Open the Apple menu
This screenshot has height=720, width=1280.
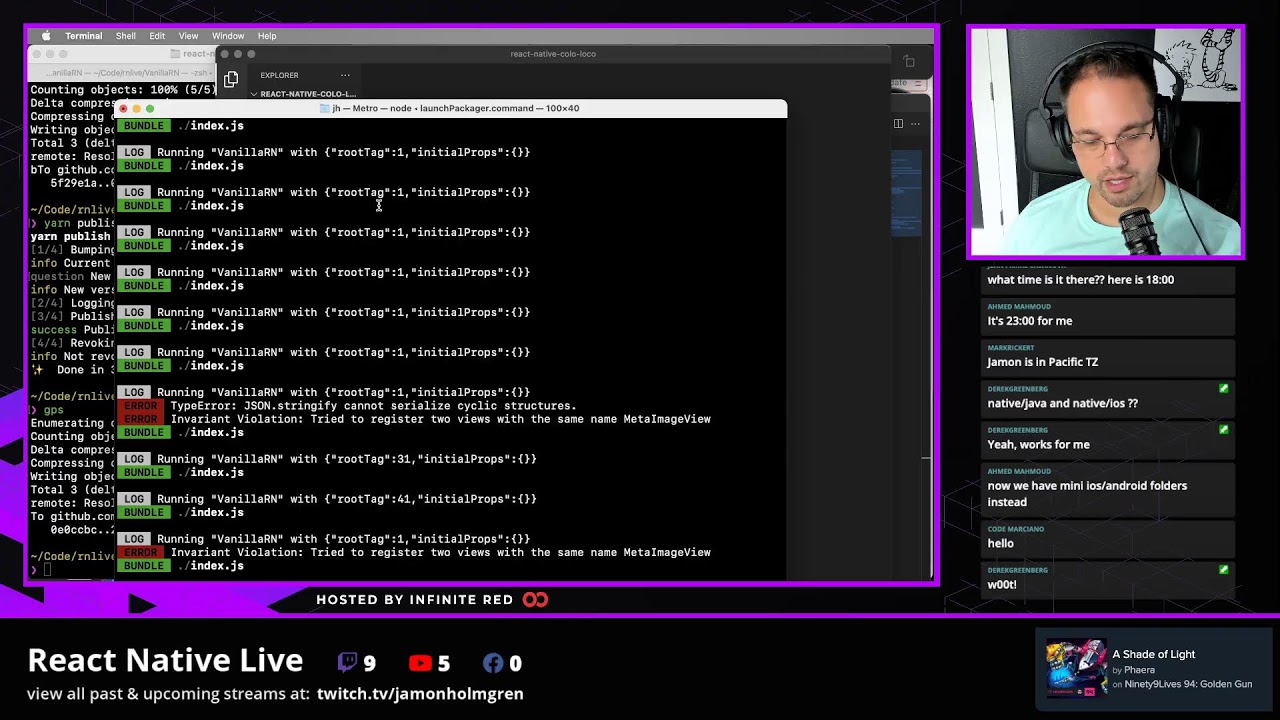tap(46, 36)
